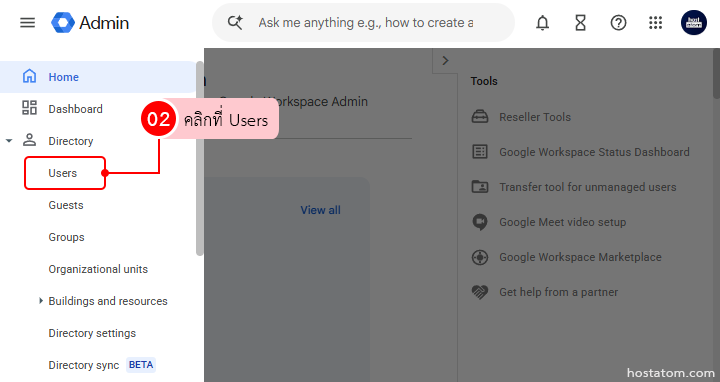Screen dimensions: 720x382
Task: Click the Home house icon
Action: pos(29,76)
